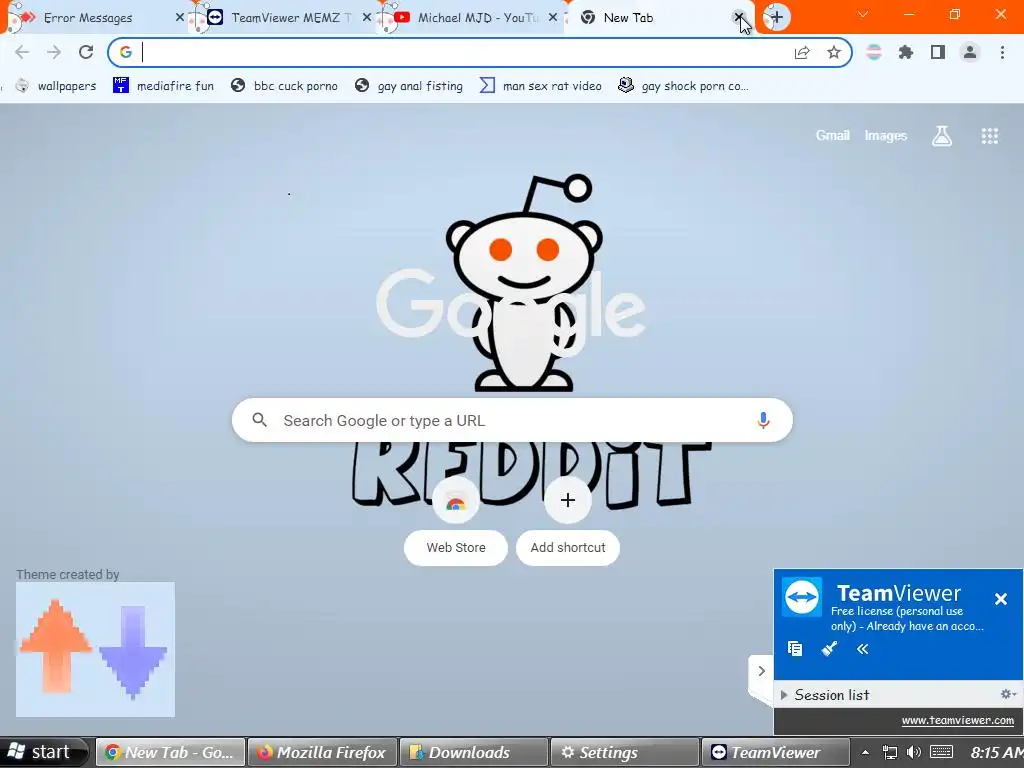Switch to Mozilla Firefox in the taskbar
Image resolution: width=1024 pixels, height=768 pixels.
323,752
